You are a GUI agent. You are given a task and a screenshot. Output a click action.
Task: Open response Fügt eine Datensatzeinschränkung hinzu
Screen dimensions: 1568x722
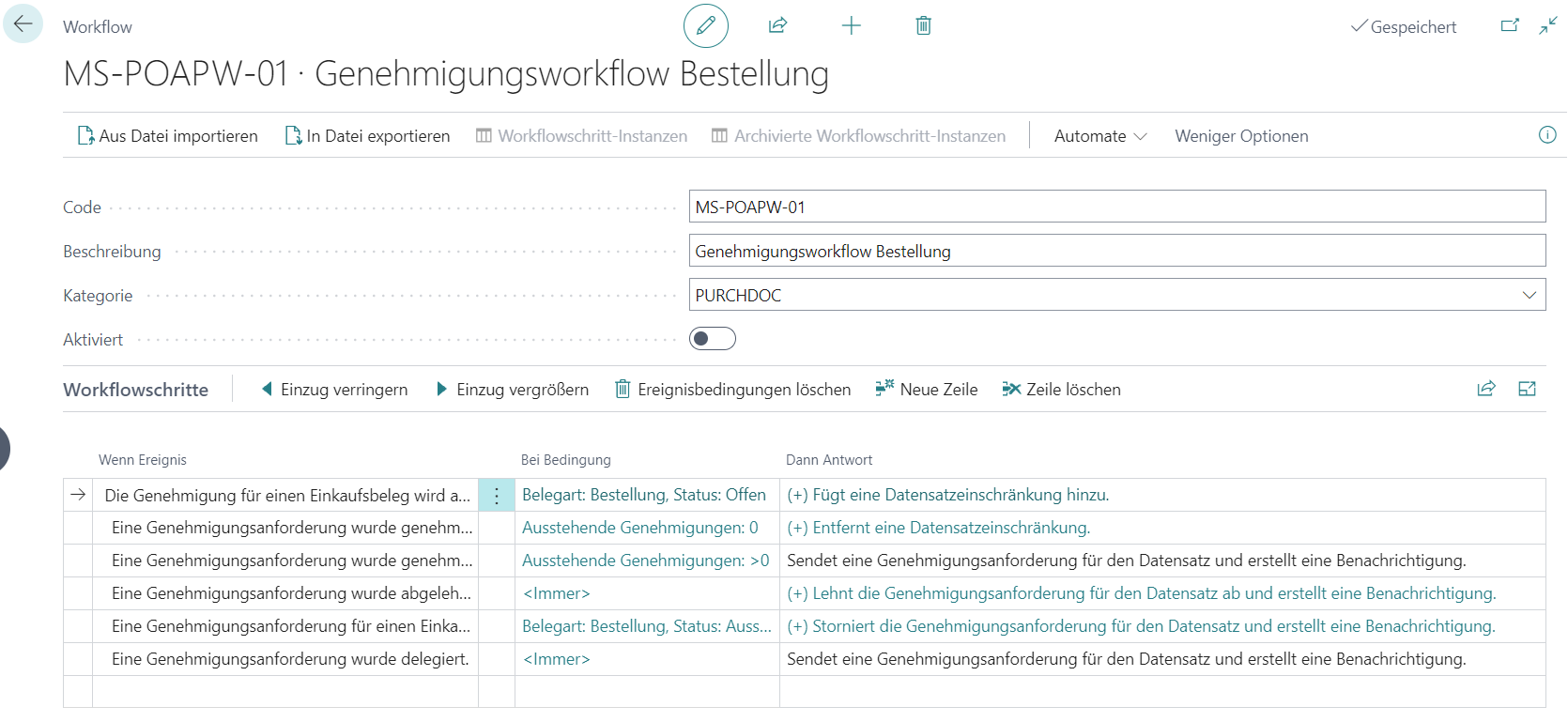pyautogui.click(x=948, y=495)
